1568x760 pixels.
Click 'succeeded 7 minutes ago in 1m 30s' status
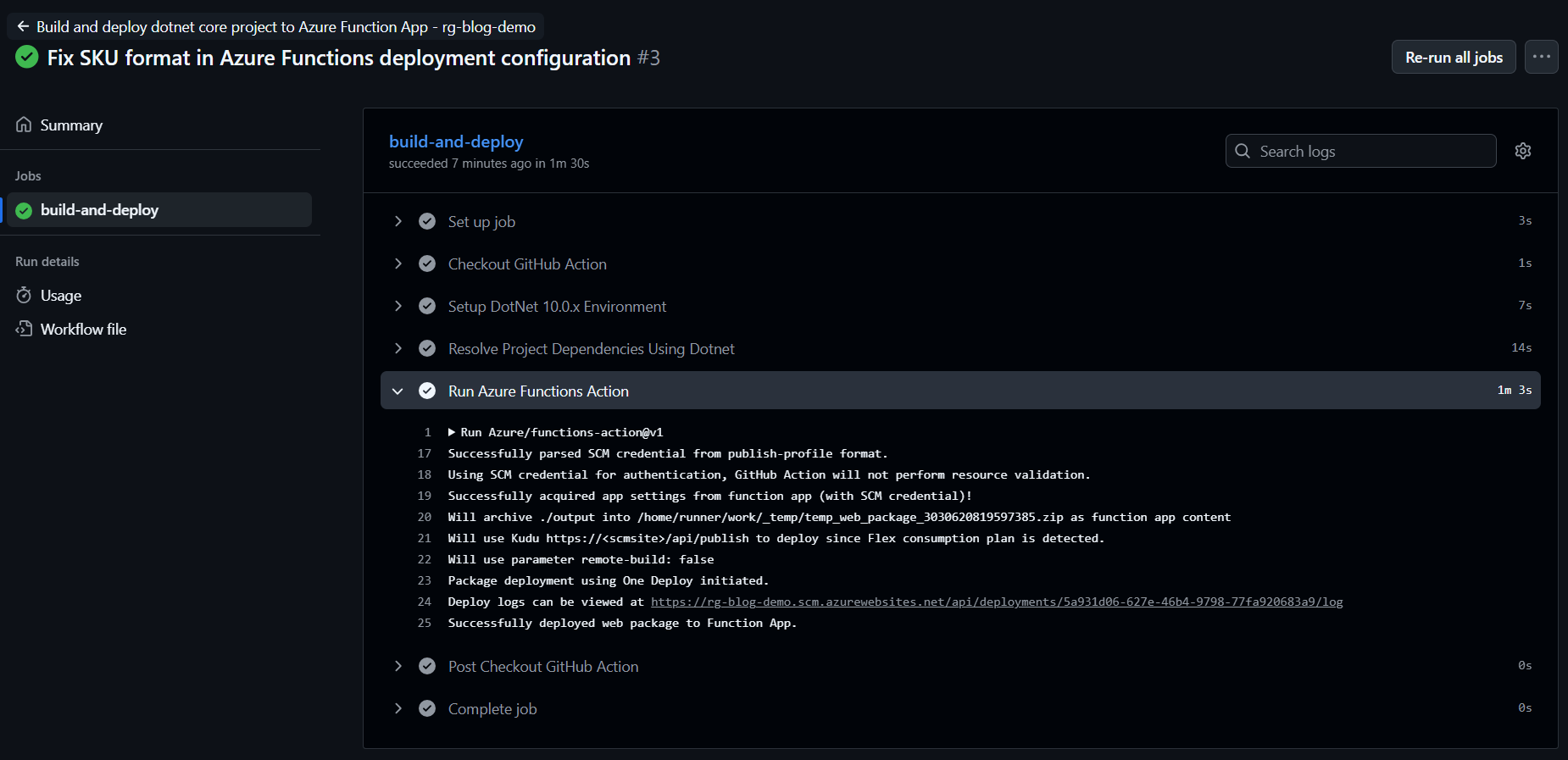click(x=489, y=164)
